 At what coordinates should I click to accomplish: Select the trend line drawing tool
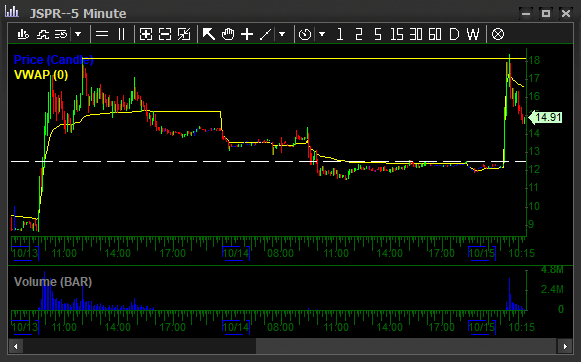pyautogui.click(x=266, y=34)
